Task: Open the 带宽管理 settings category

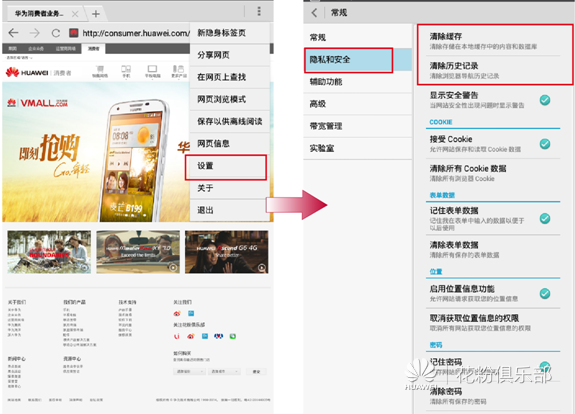Action: point(358,126)
